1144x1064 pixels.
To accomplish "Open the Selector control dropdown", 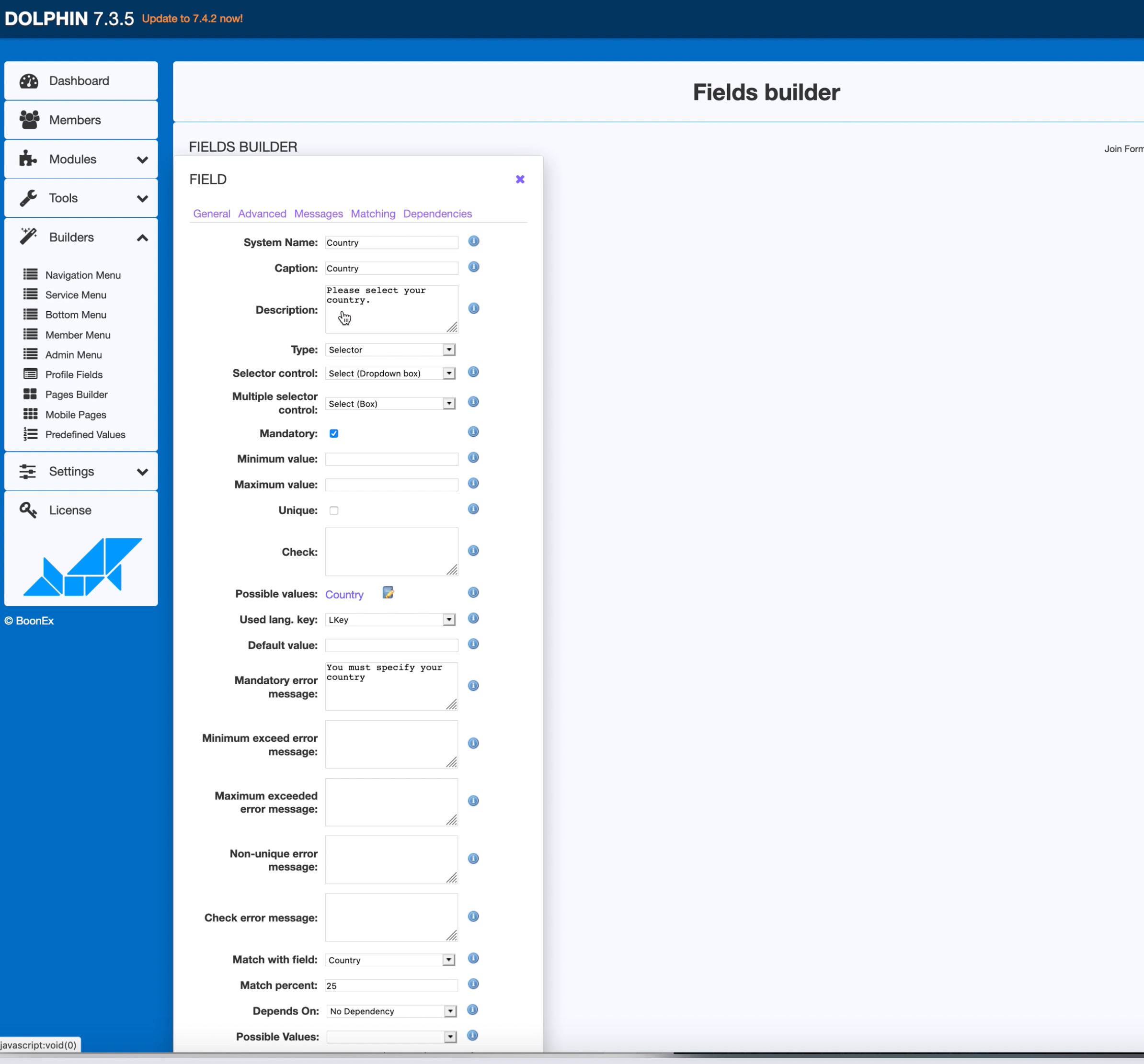I will [391, 374].
